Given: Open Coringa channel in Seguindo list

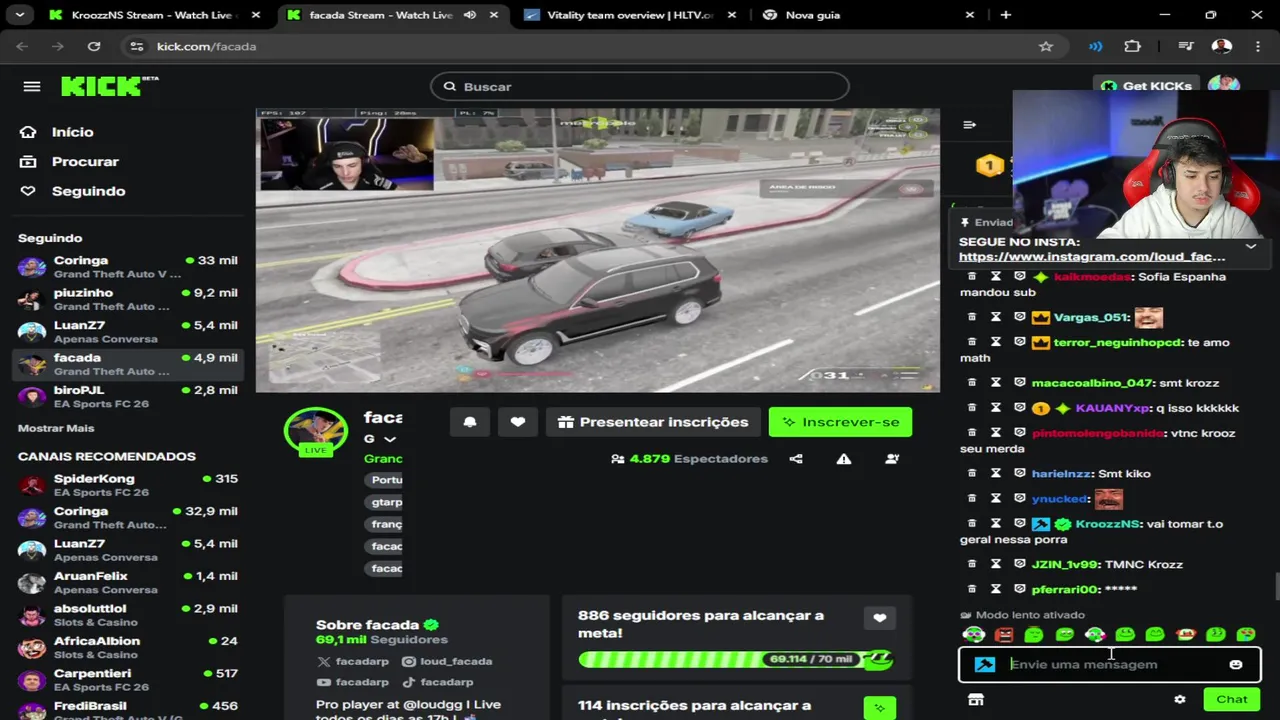Looking at the screenshot, I should click(128, 267).
